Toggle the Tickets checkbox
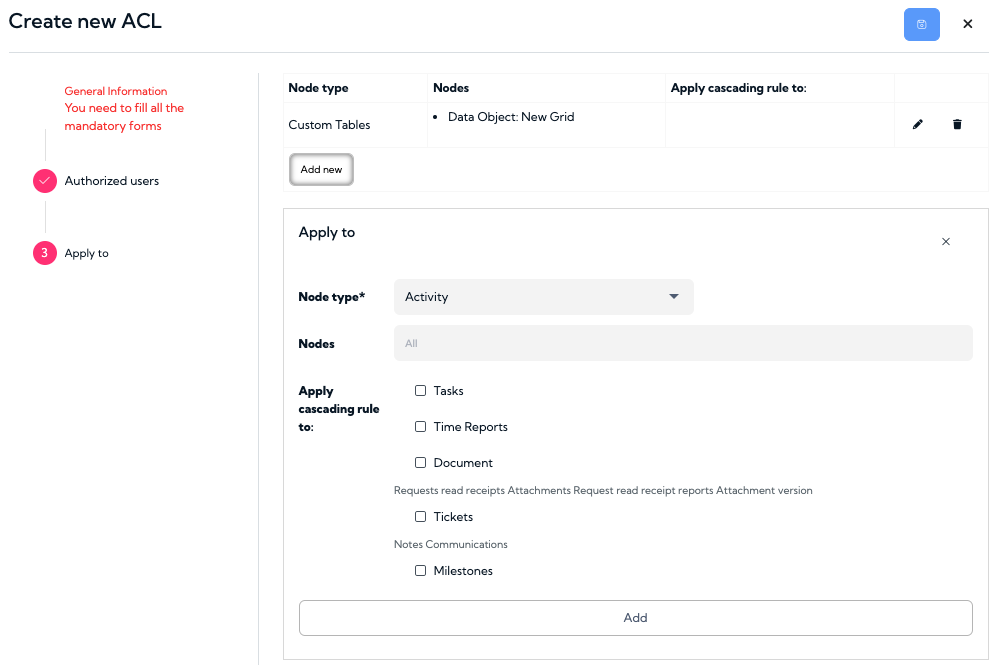This screenshot has width=999, height=665. [420, 517]
